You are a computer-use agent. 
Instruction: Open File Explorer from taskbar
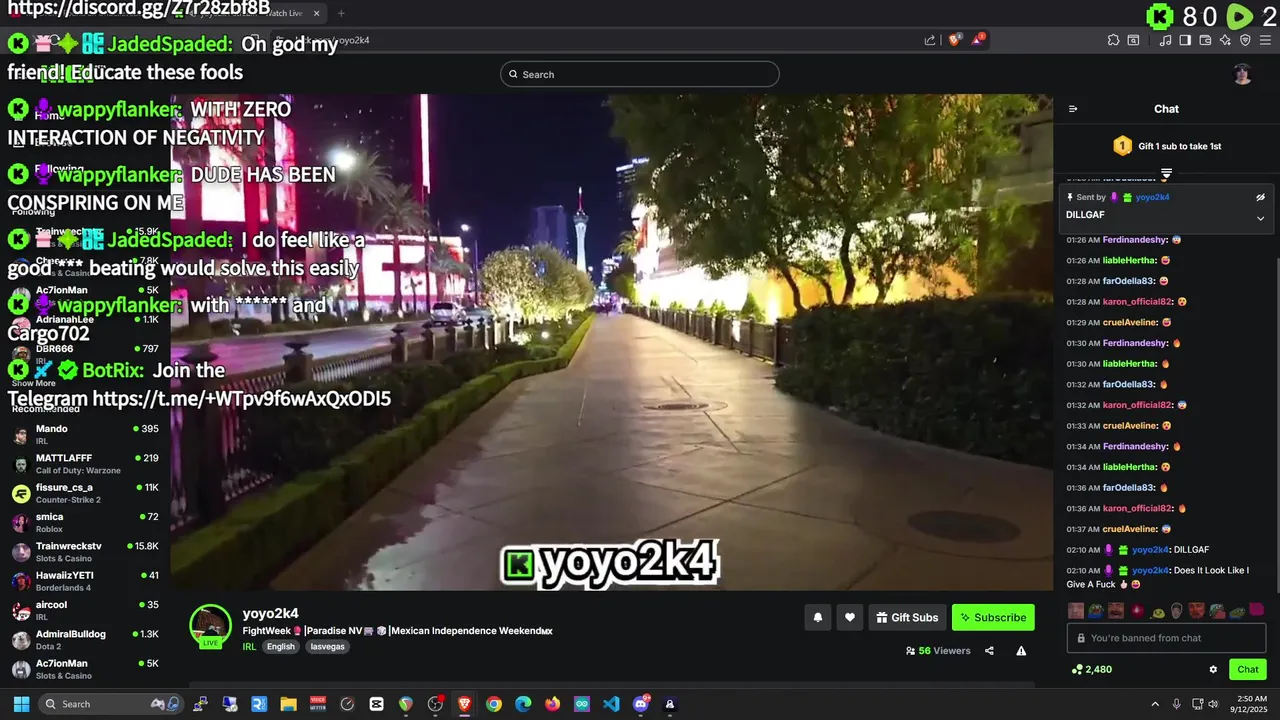(x=288, y=704)
